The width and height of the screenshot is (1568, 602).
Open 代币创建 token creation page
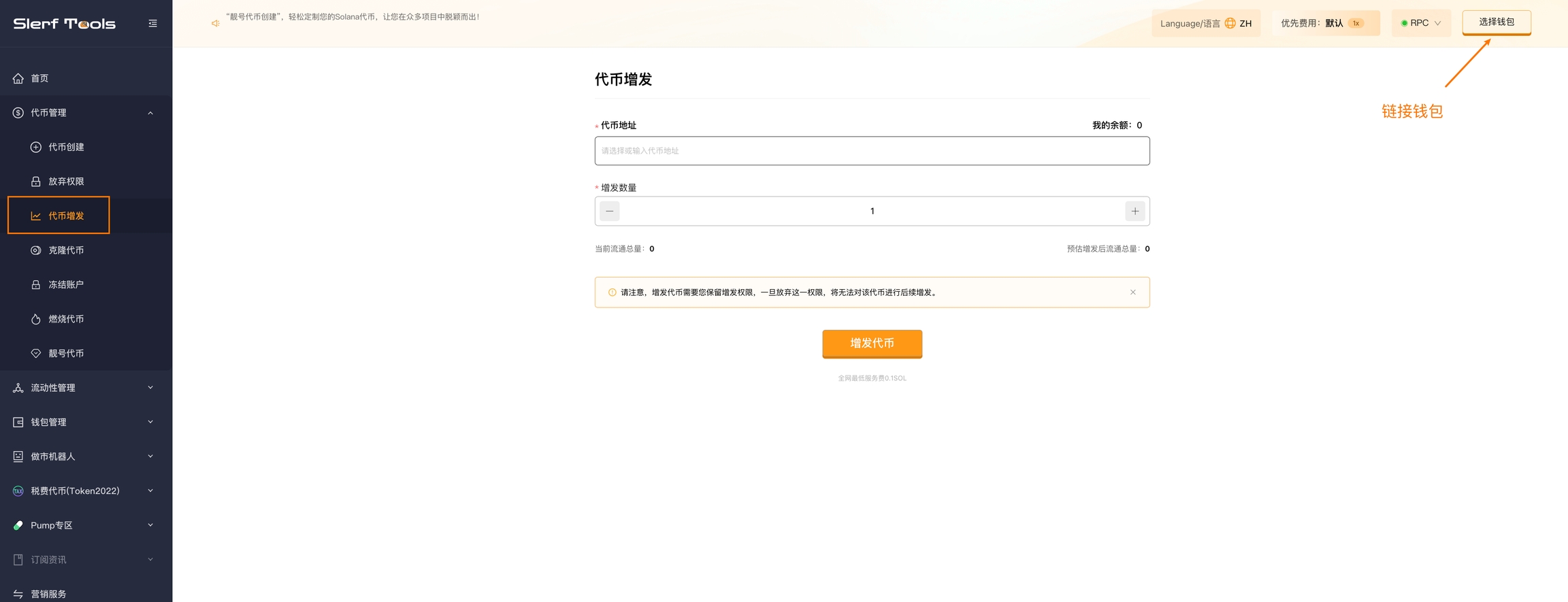coord(66,147)
